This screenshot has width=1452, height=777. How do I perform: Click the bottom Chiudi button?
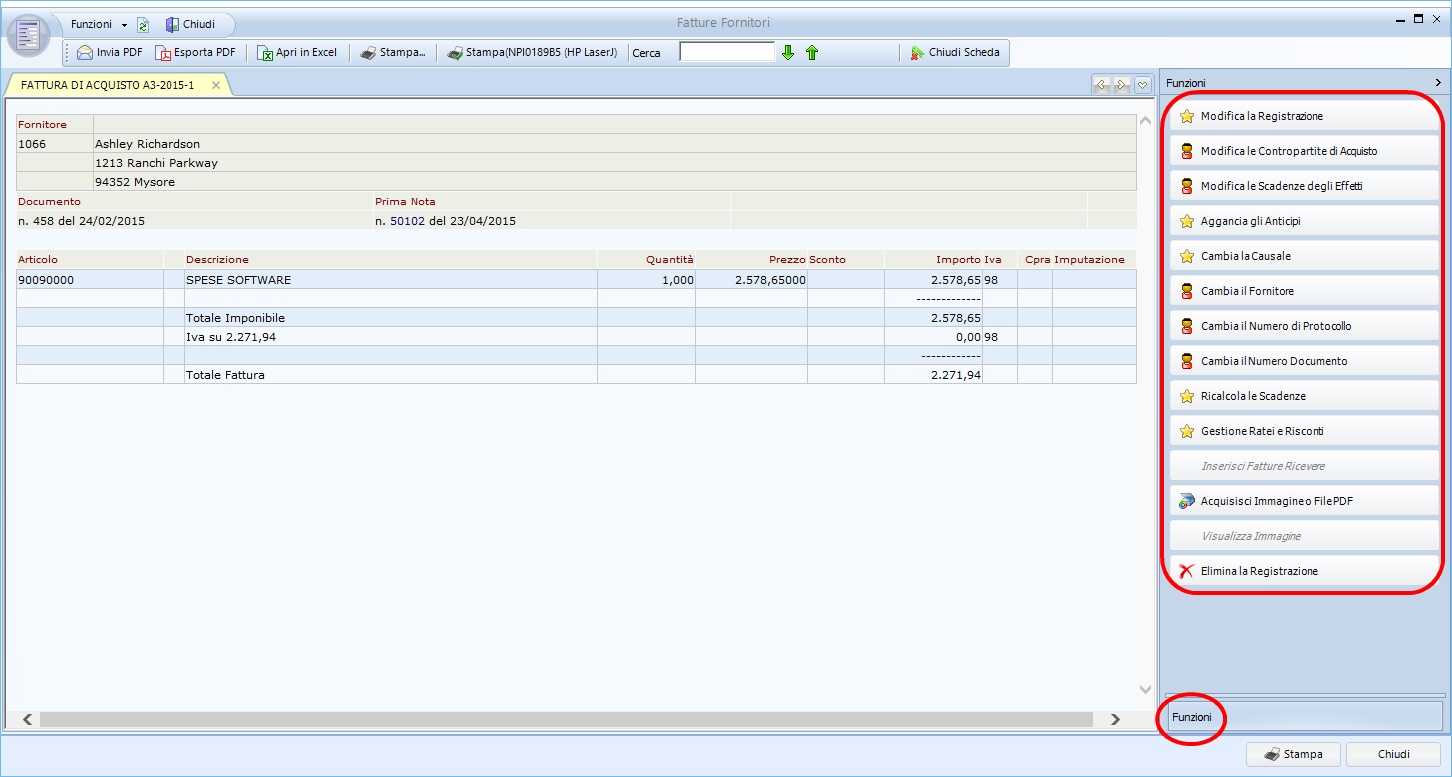(x=1393, y=754)
